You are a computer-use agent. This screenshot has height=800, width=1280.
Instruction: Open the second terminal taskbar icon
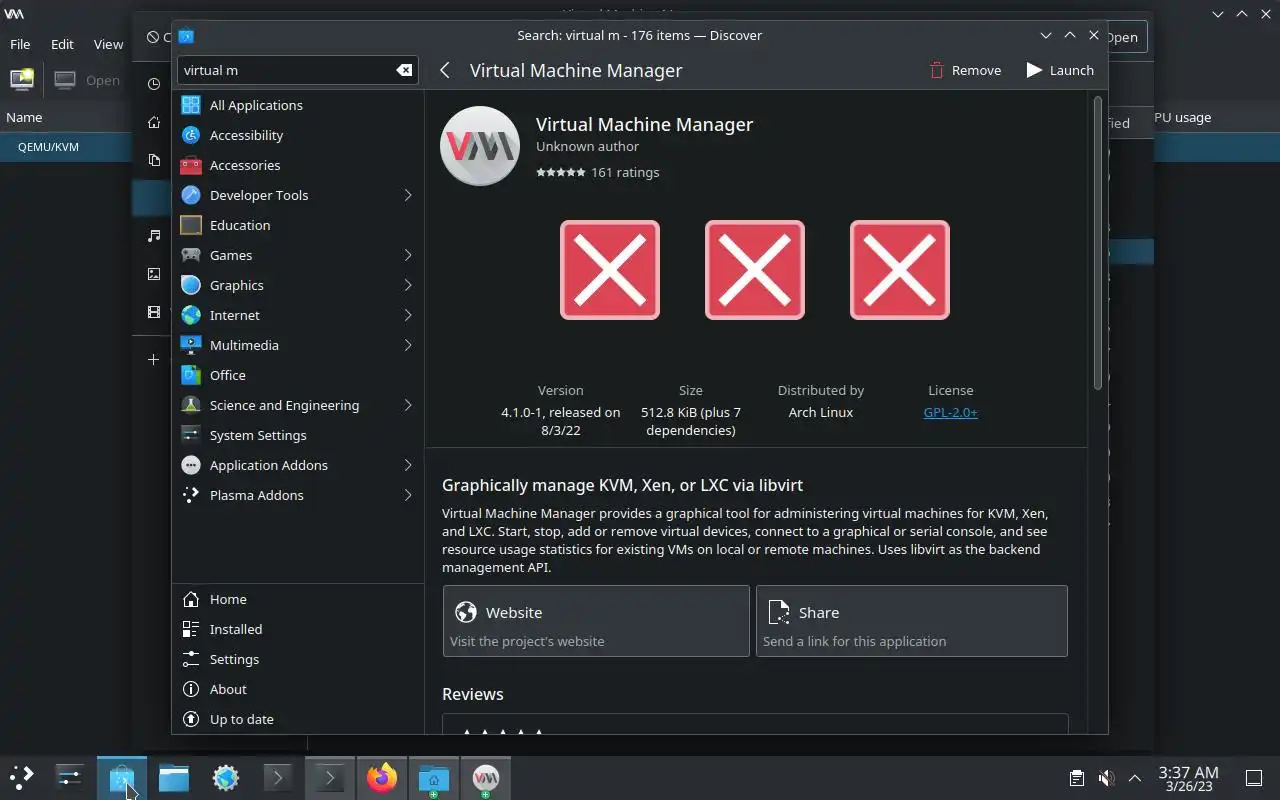(x=330, y=777)
